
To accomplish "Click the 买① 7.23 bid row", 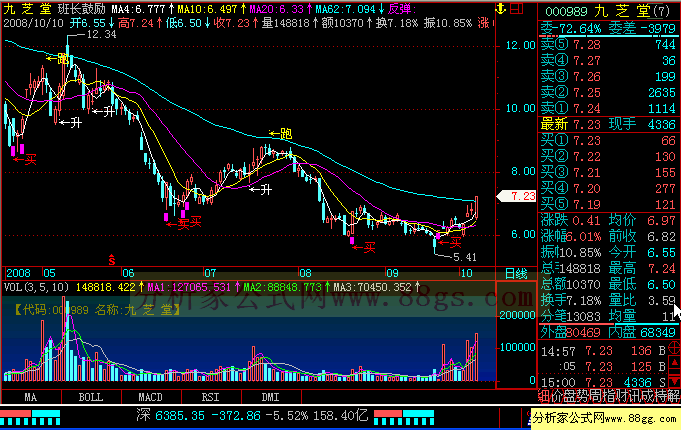I will pos(608,140).
